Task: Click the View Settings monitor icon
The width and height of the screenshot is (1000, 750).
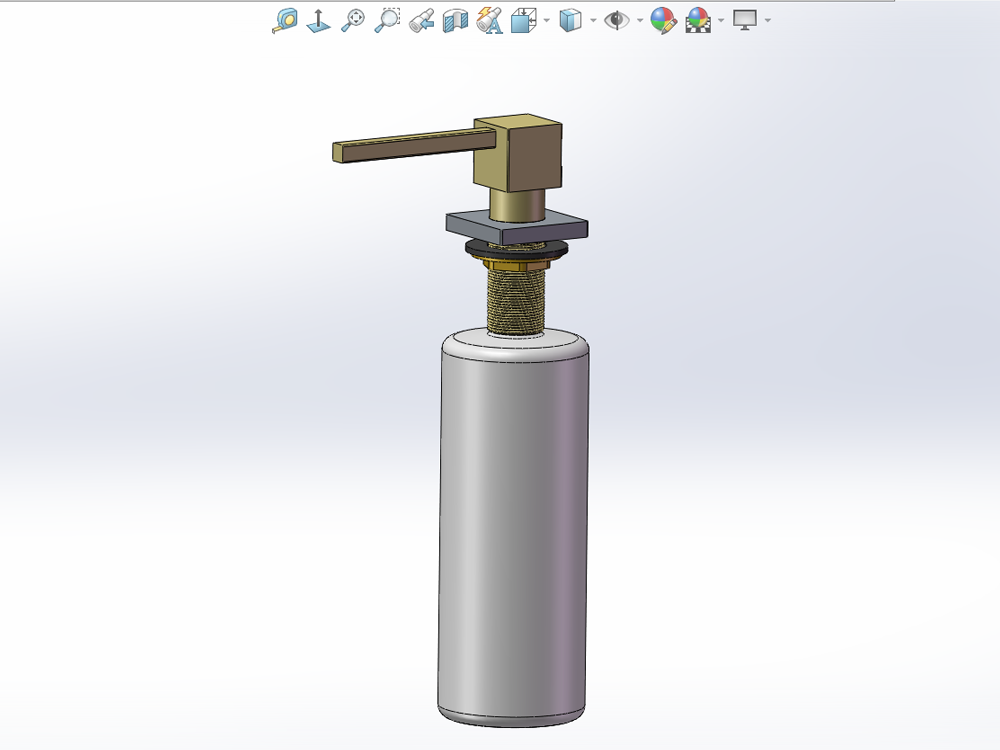Action: [x=745, y=20]
